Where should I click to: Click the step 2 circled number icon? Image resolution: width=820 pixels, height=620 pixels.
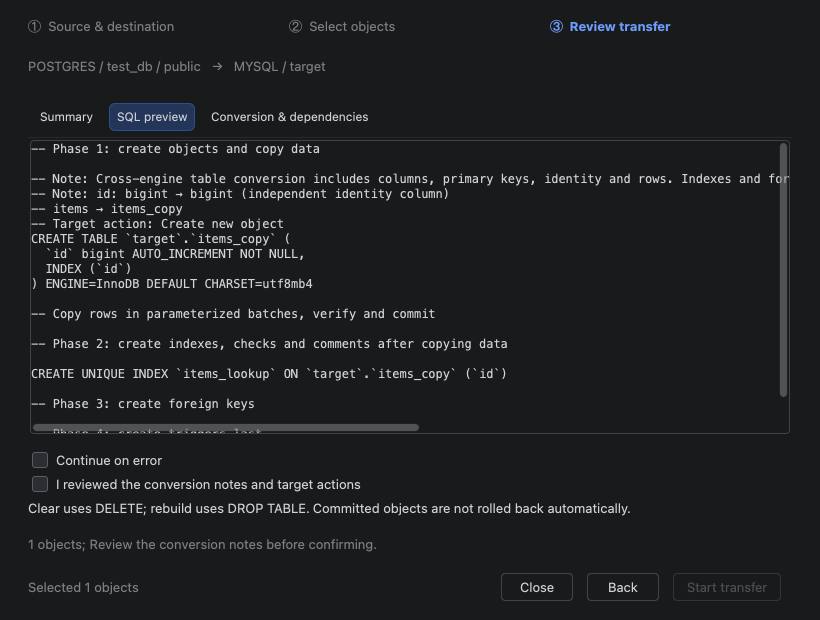pyautogui.click(x=295, y=27)
